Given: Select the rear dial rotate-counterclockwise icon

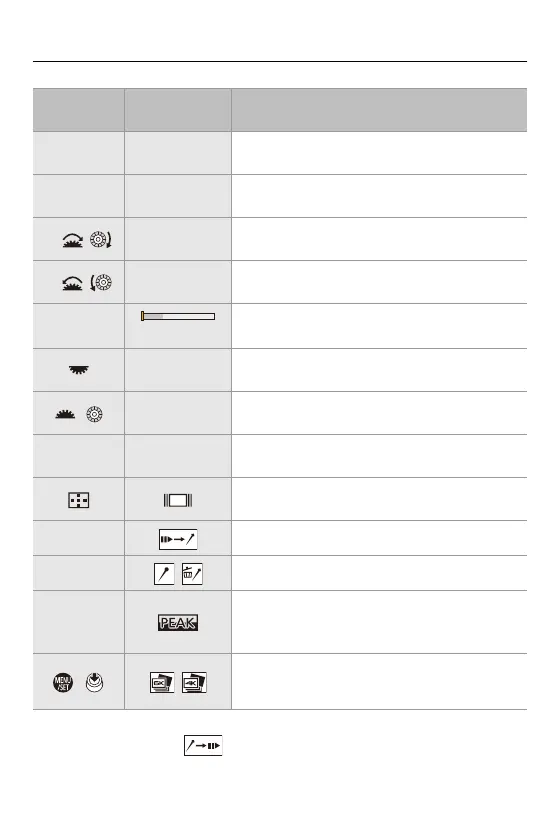Looking at the screenshot, I should coord(73,283).
